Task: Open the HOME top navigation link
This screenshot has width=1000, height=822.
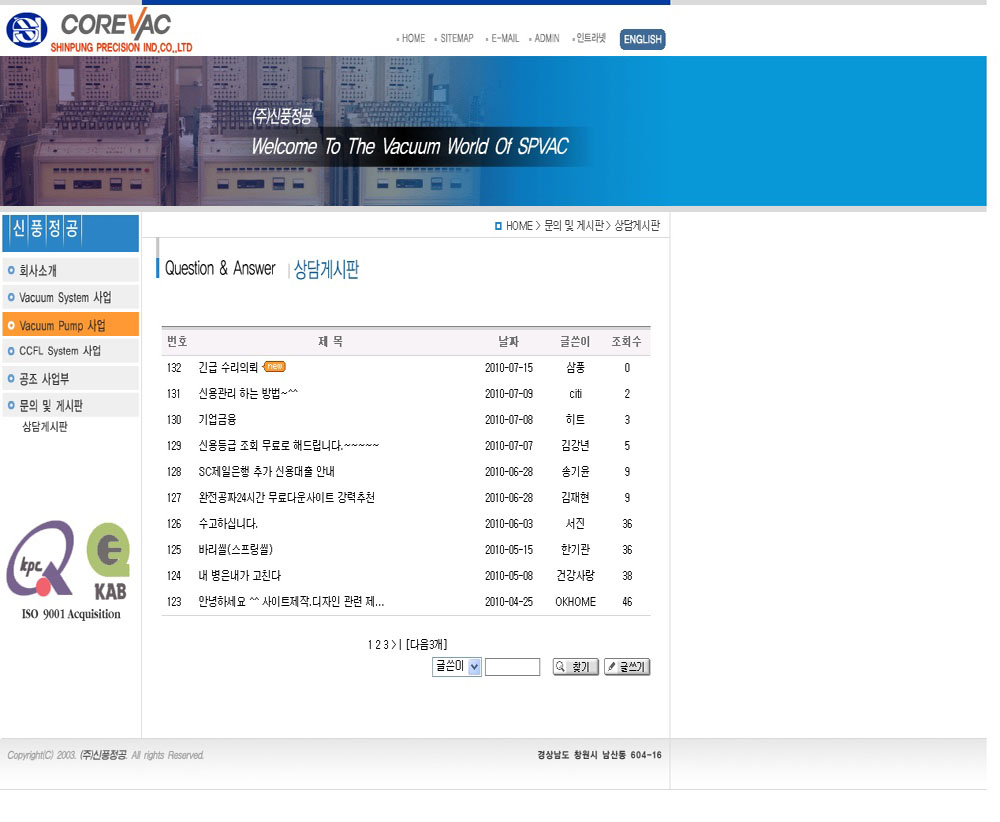Action: tap(412, 39)
